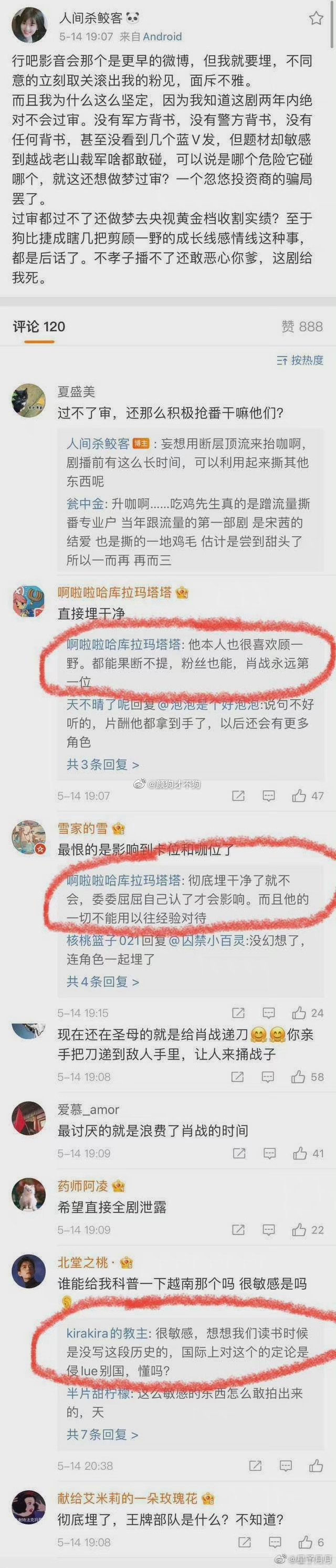This screenshot has width=336, height=1568.
Task: Like the comment showing 58 likes
Action: pyautogui.click(x=308, y=1077)
